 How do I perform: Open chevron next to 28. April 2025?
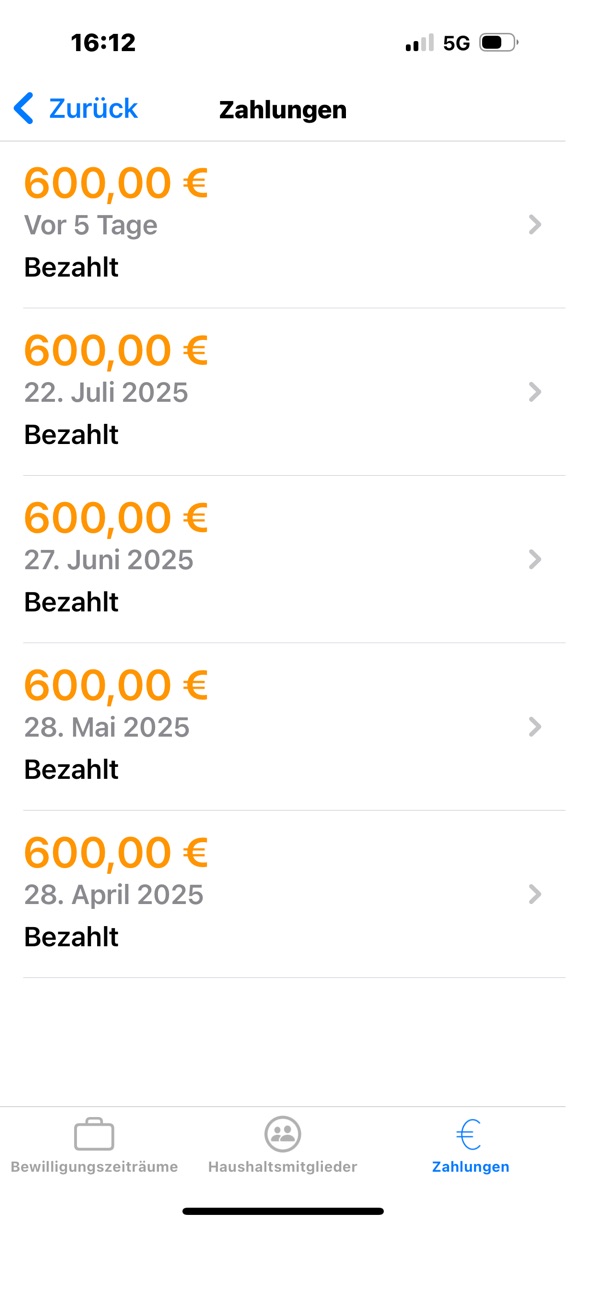[x=535, y=894]
